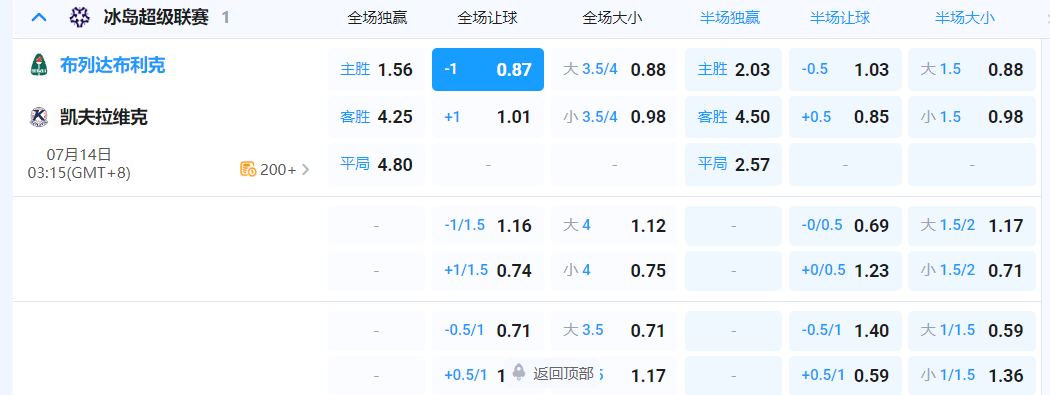
Task: Click the match date 07月14日
Action: [79, 155]
